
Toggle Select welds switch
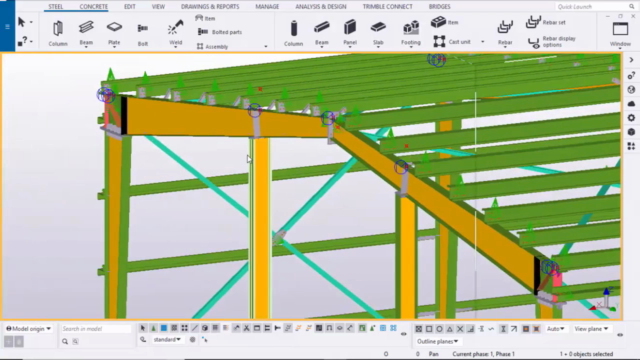tap(236, 328)
